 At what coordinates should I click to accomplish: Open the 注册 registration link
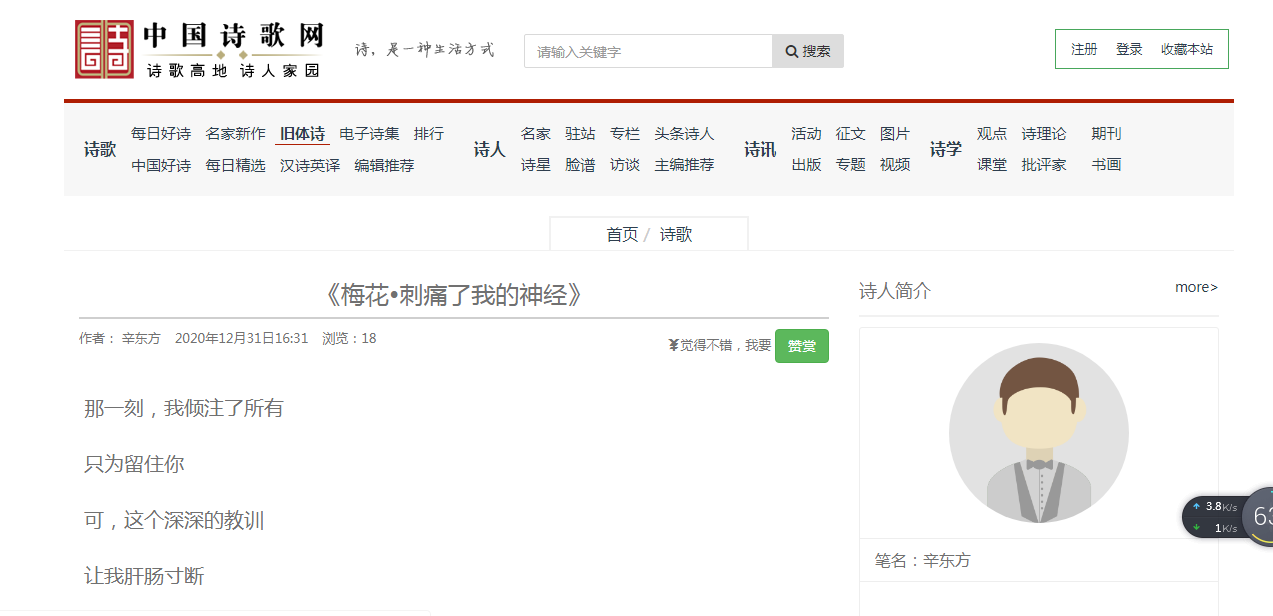(1084, 49)
